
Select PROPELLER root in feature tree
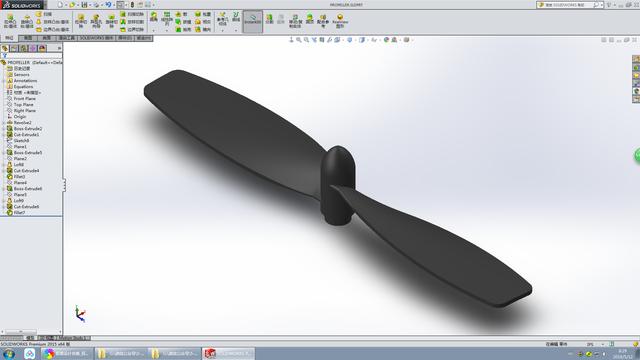[32, 62]
